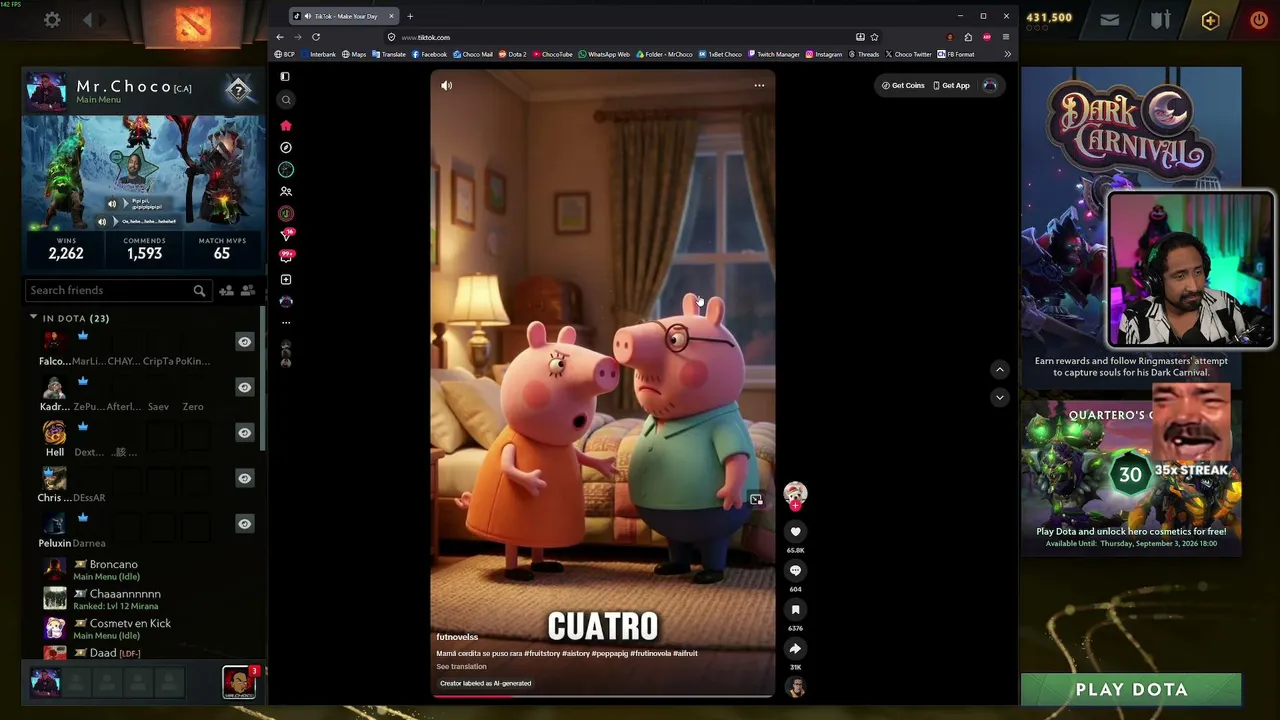
Task: Click TikTok Upload plus icon
Action: [x=286, y=279]
